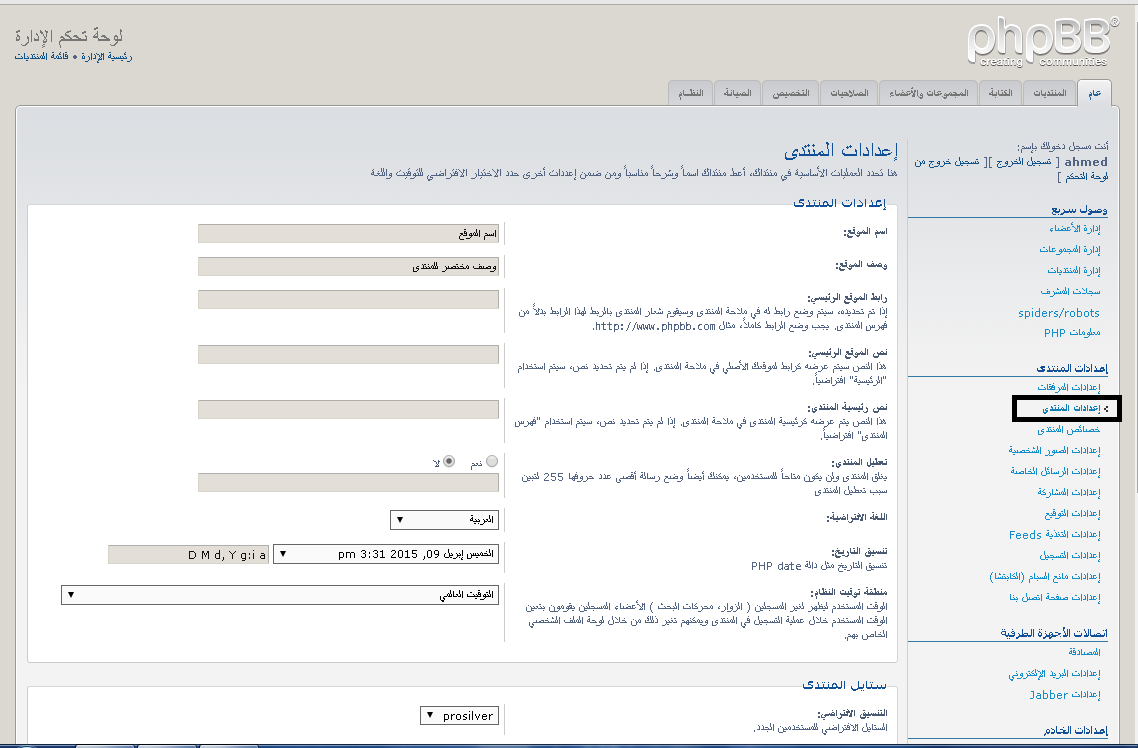Open إعدادات Jabber sidebar link

1065,695
